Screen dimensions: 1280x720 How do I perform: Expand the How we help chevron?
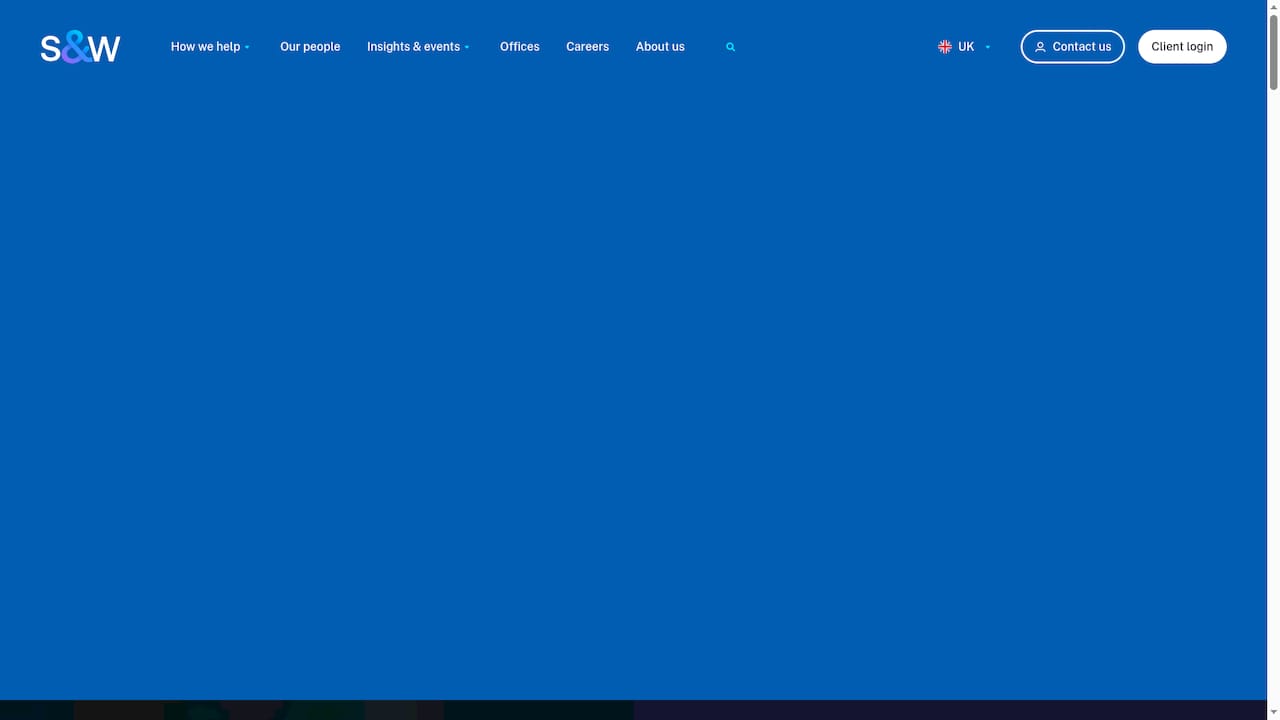[248, 48]
